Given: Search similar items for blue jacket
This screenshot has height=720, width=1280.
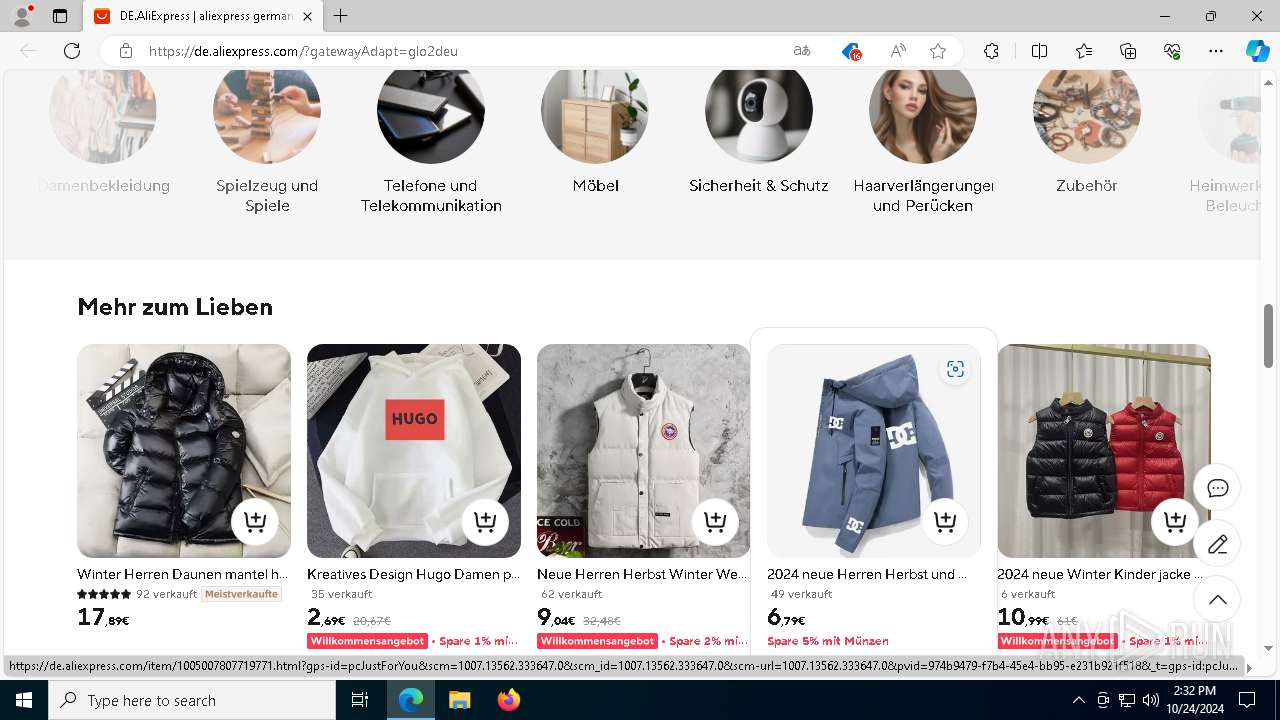Looking at the screenshot, I should 955,370.
